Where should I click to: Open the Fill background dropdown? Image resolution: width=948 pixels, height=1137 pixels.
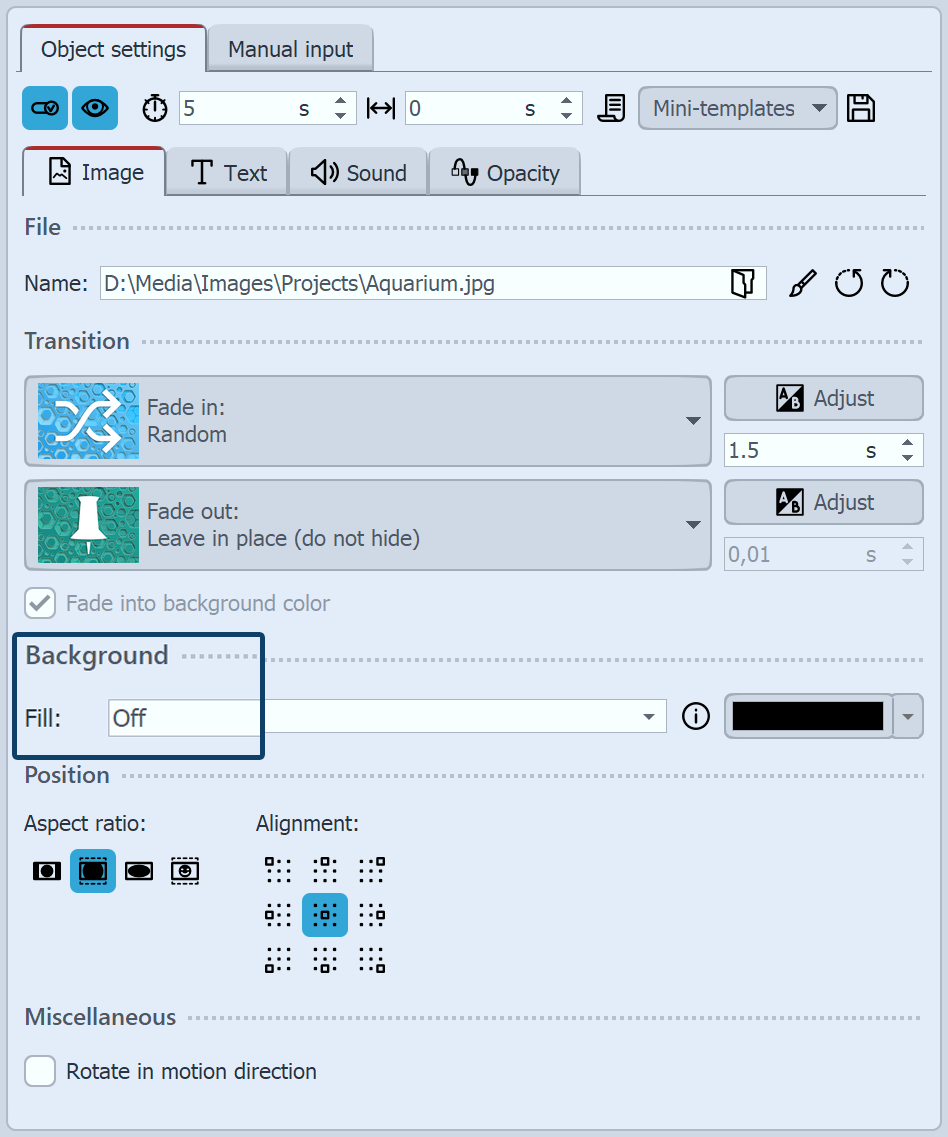387,717
